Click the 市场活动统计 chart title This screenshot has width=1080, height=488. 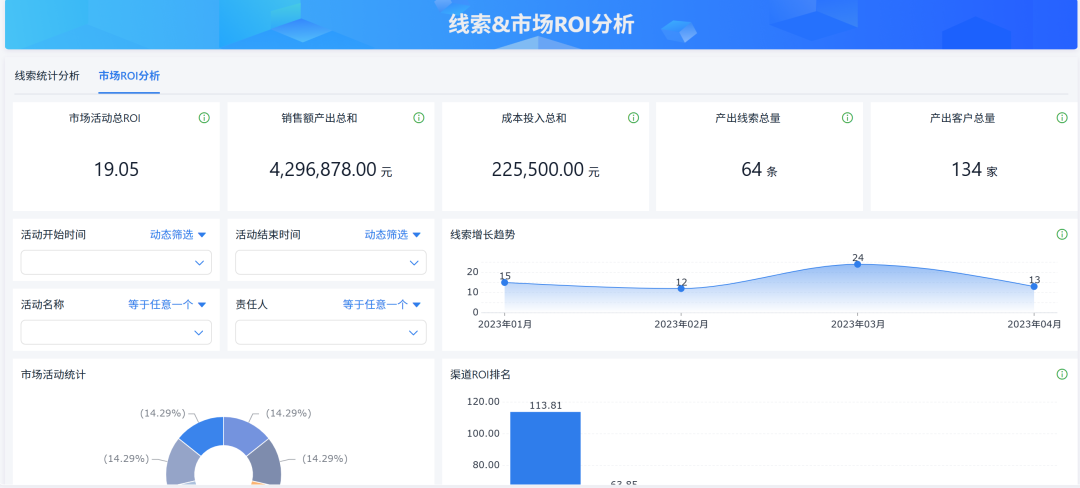[x=53, y=374]
